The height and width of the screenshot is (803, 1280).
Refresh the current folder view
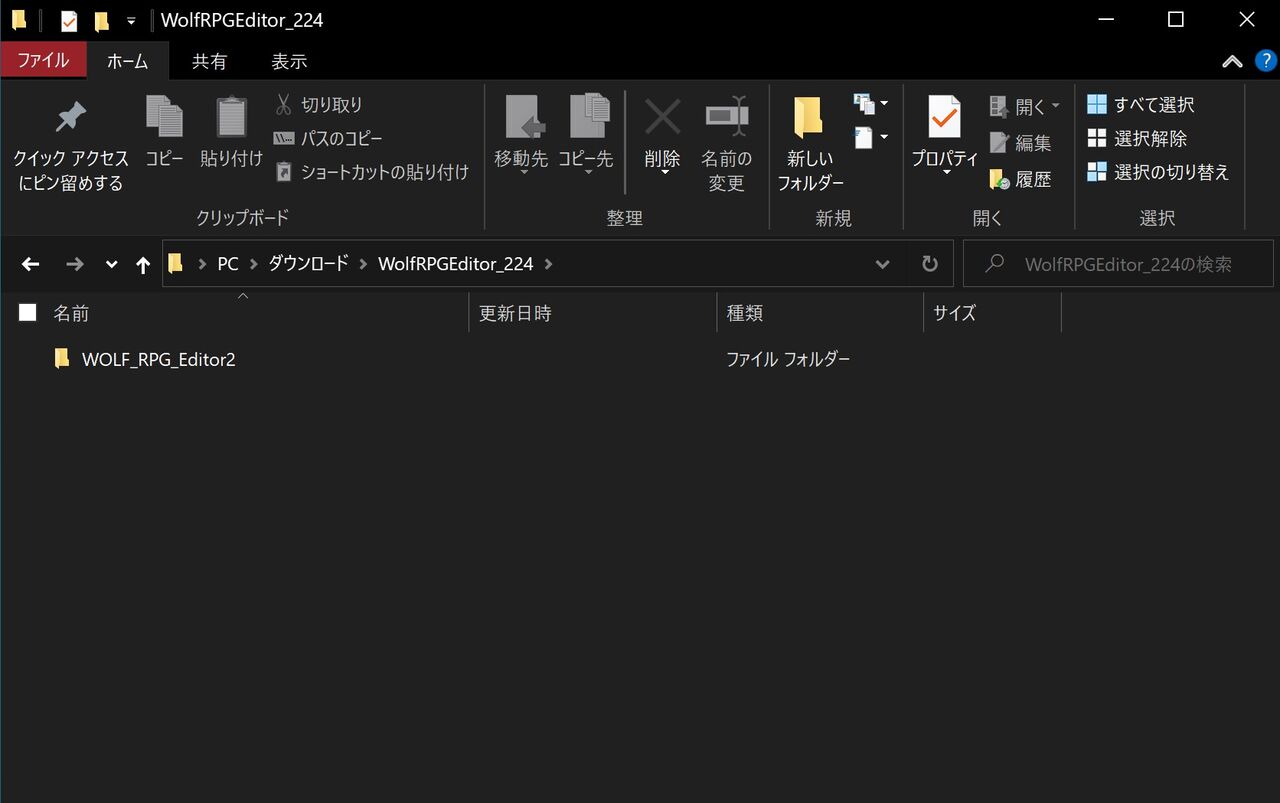[930, 264]
